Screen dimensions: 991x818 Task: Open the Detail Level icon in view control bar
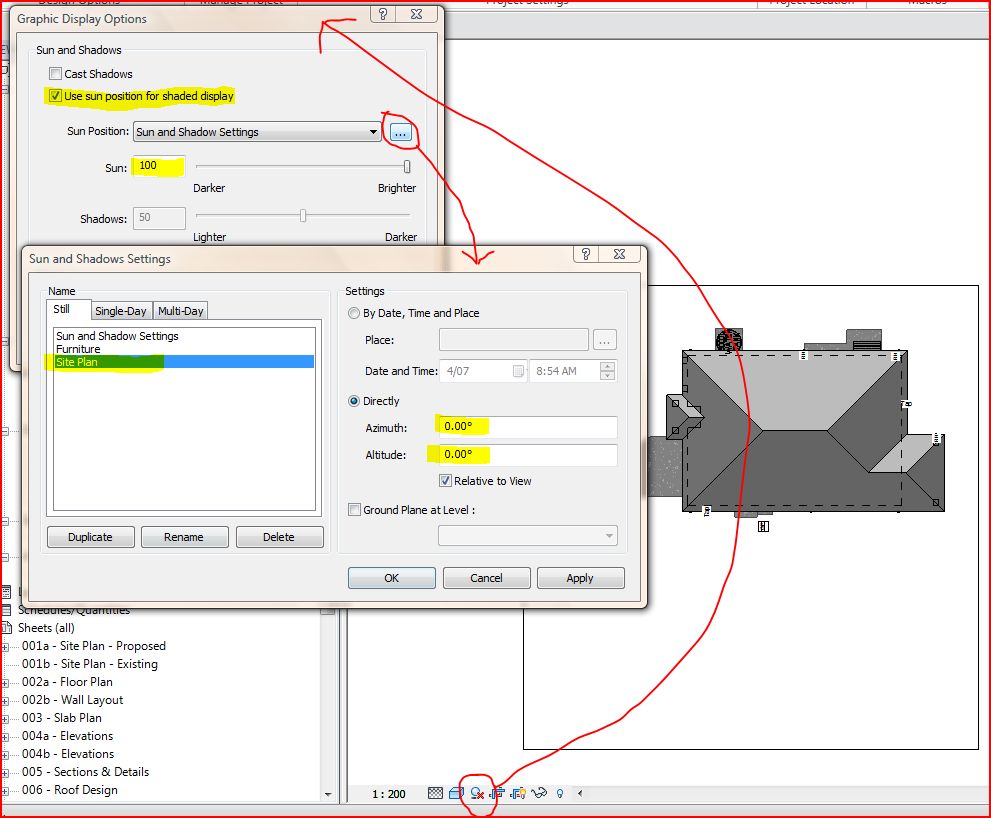coord(435,793)
